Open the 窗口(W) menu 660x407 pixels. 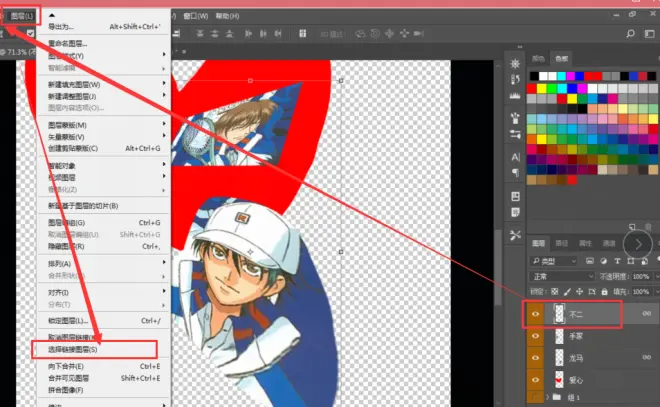pyautogui.click(x=196, y=16)
